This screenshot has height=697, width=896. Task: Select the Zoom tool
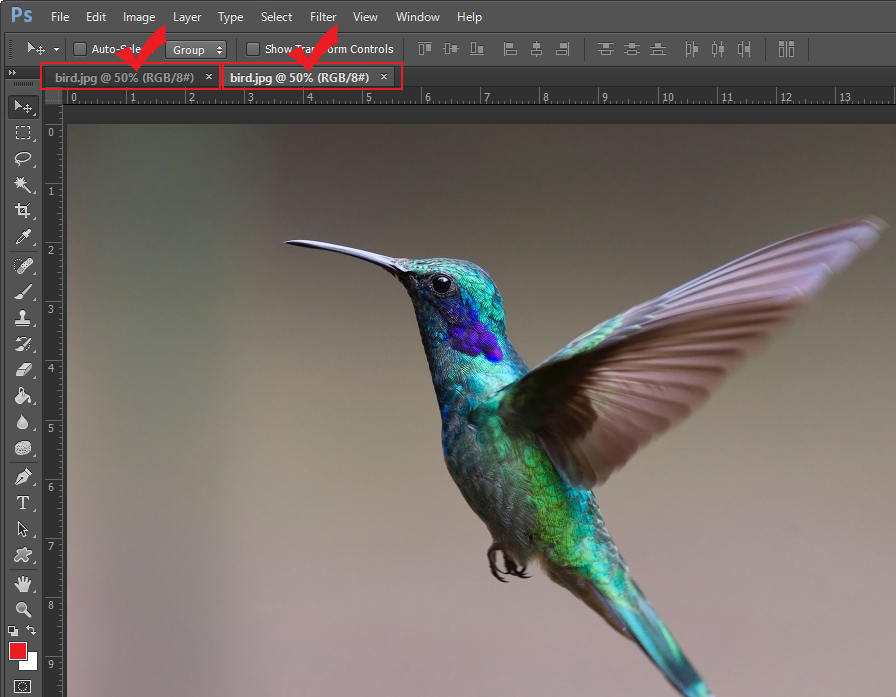pyautogui.click(x=23, y=610)
